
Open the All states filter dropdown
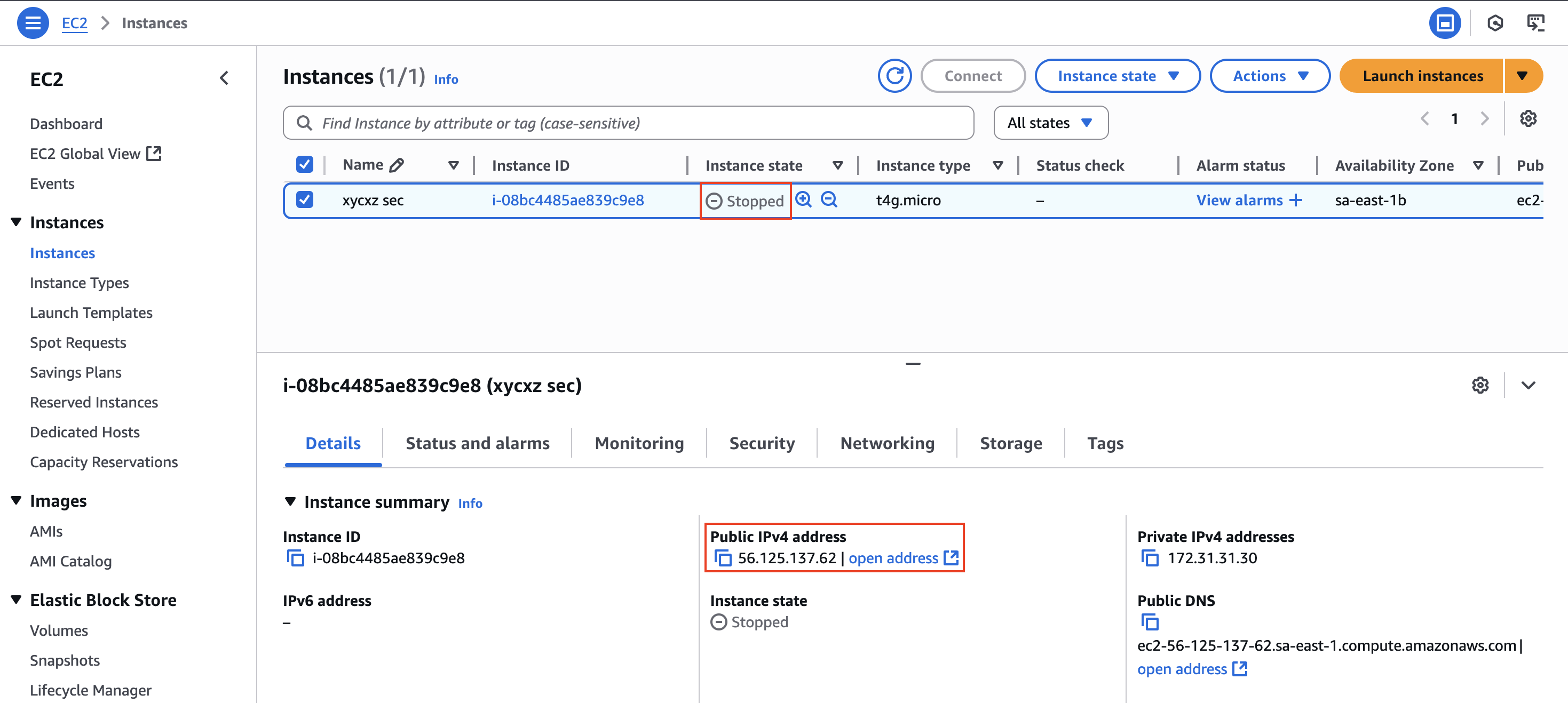(x=1051, y=122)
